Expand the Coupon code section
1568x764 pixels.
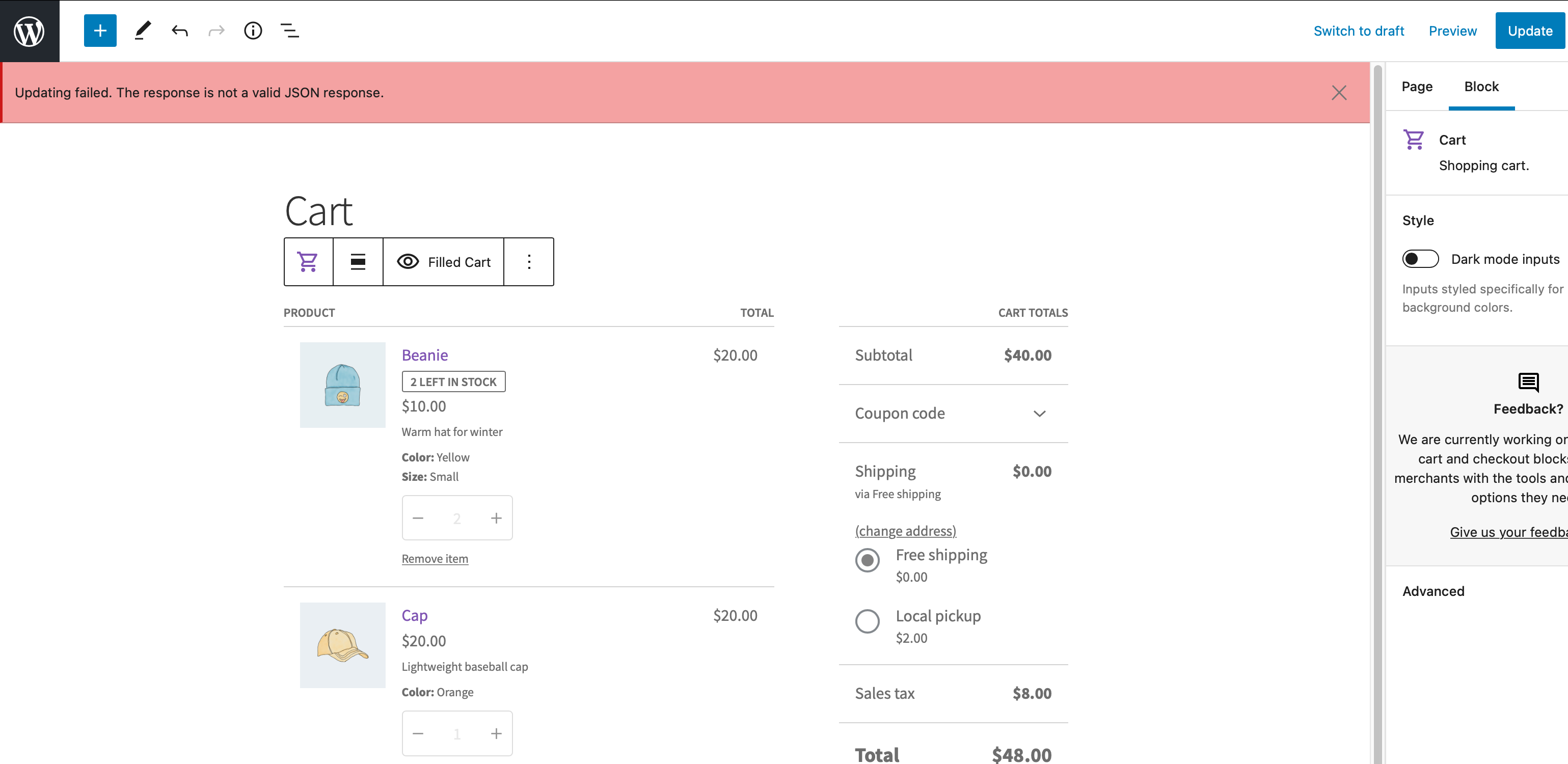pyautogui.click(x=1040, y=414)
